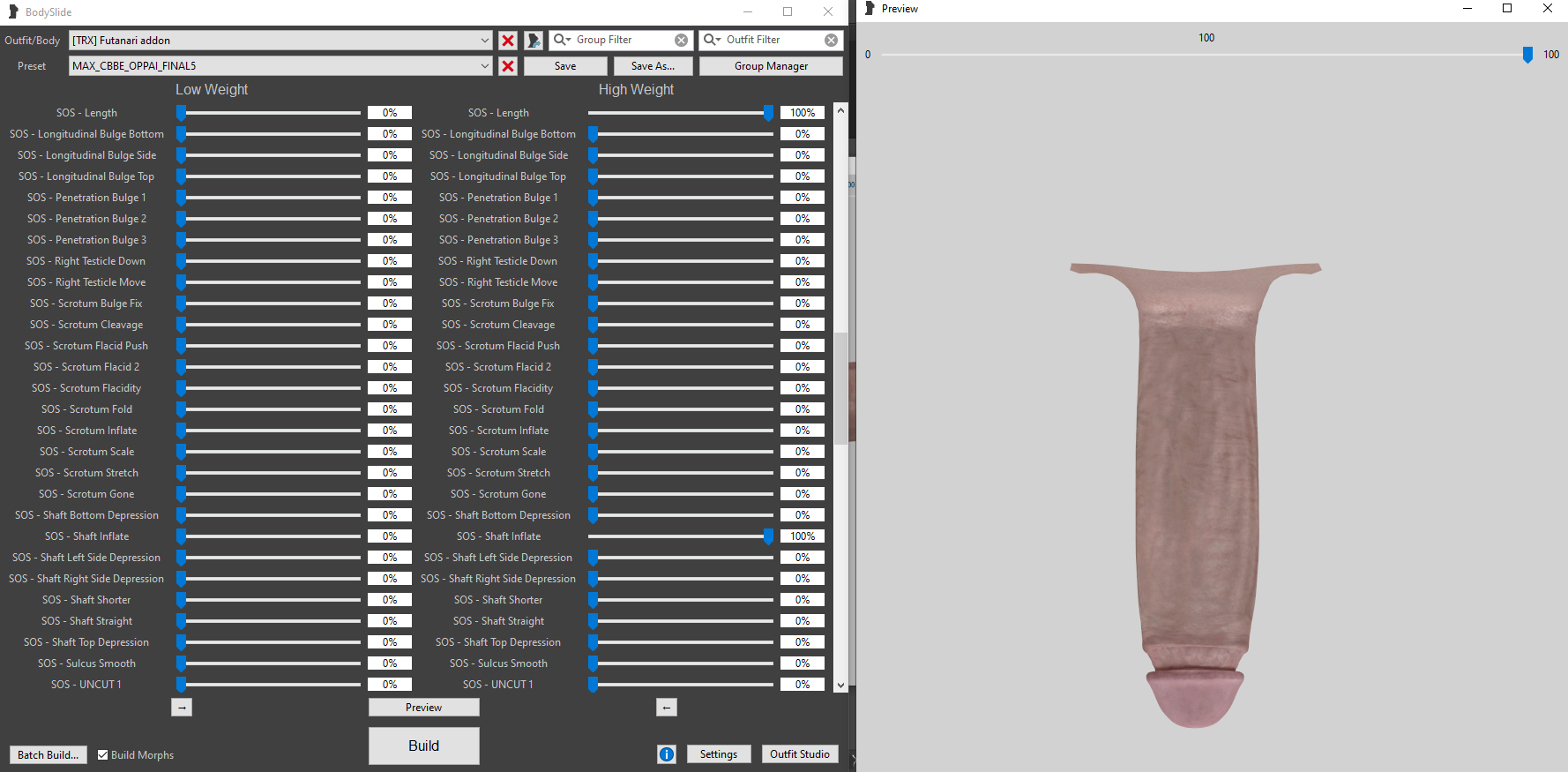Click Low Weight label SOS - Penetration Bulge 1
The width and height of the screenshot is (1568, 772).
click(x=86, y=198)
